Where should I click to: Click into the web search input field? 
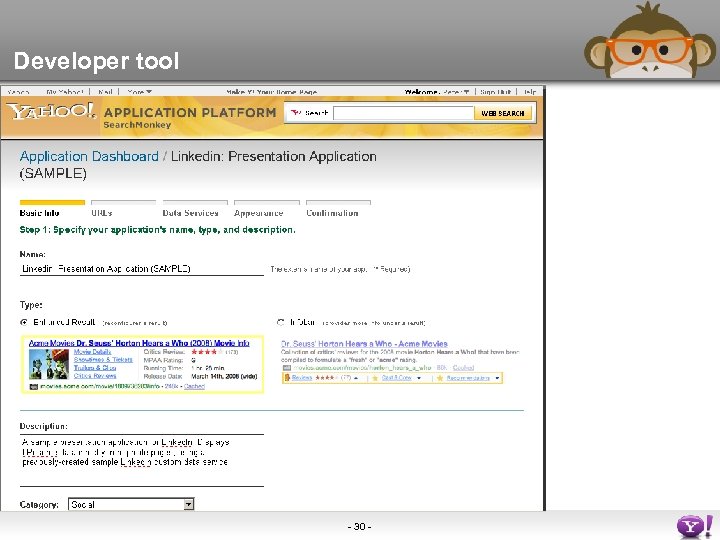point(404,113)
